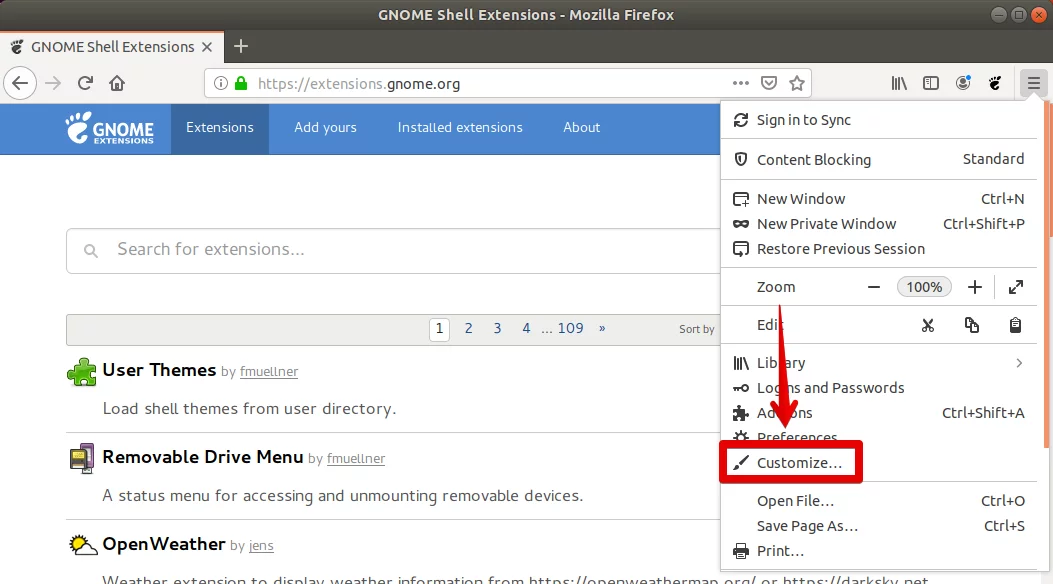Click the address bar URL
Image resolution: width=1053 pixels, height=584 pixels.
click(x=359, y=84)
